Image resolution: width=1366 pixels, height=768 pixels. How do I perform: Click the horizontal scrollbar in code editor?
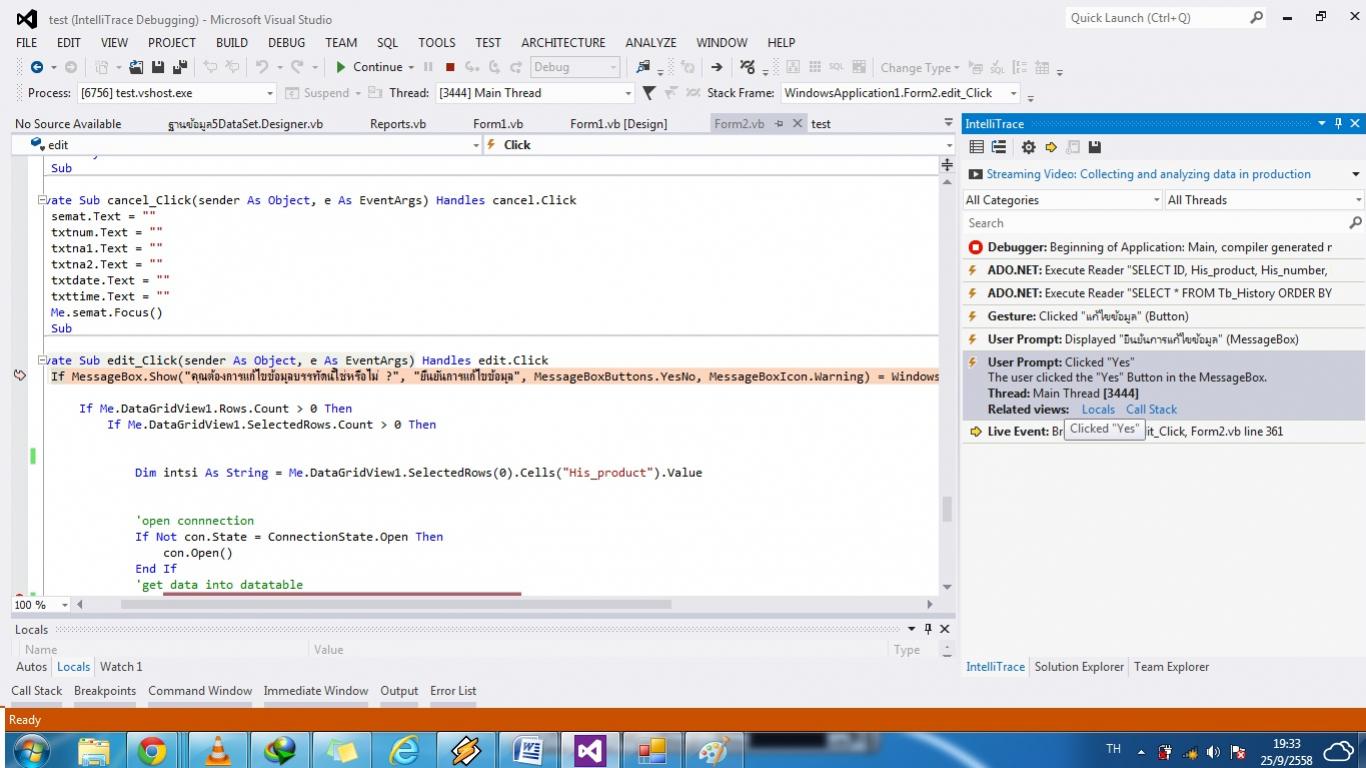[395, 604]
